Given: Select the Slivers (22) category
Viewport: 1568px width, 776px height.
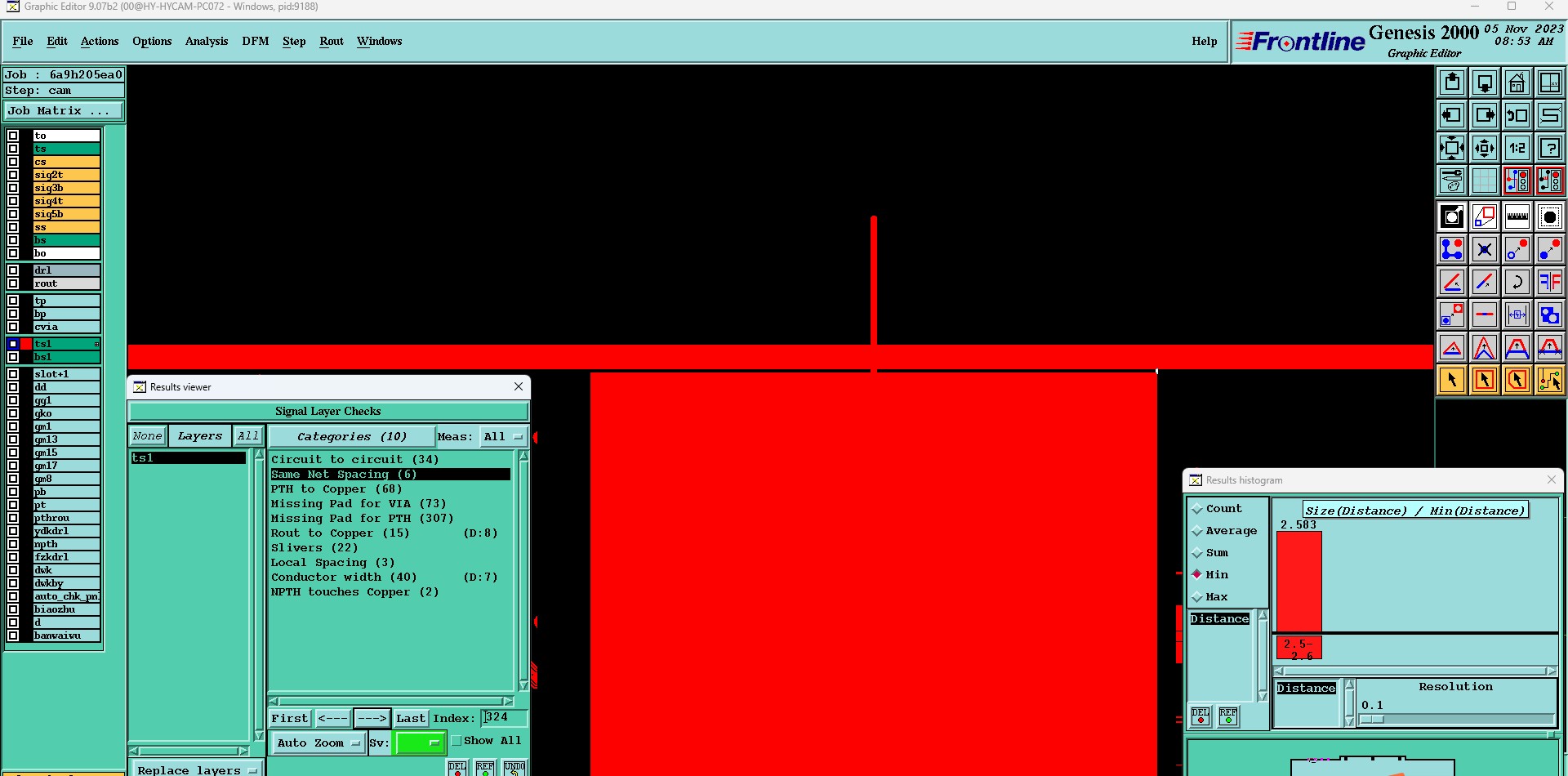Looking at the screenshot, I should (x=314, y=548).
